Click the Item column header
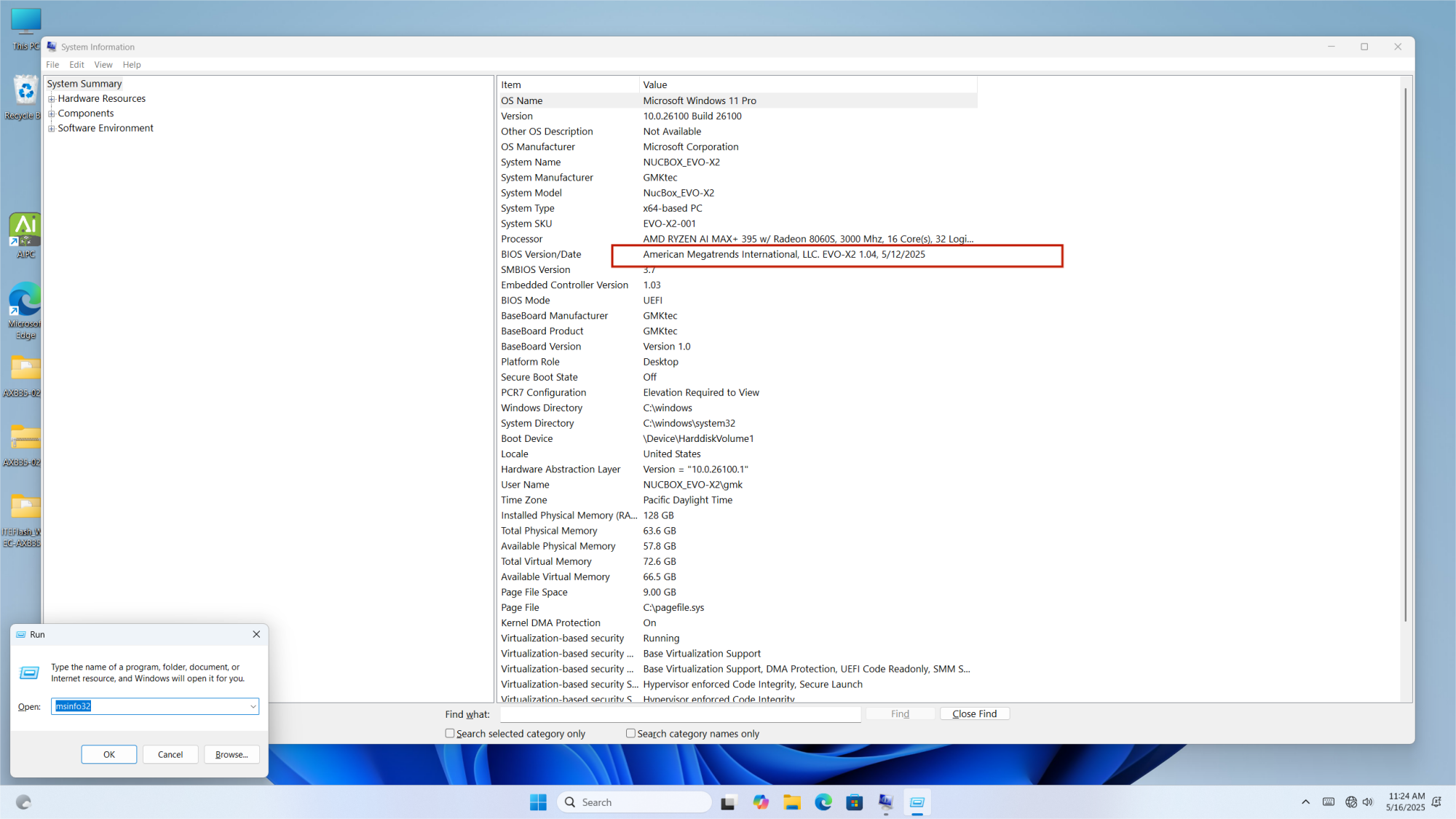The image size is (1456, 819). 568,84
